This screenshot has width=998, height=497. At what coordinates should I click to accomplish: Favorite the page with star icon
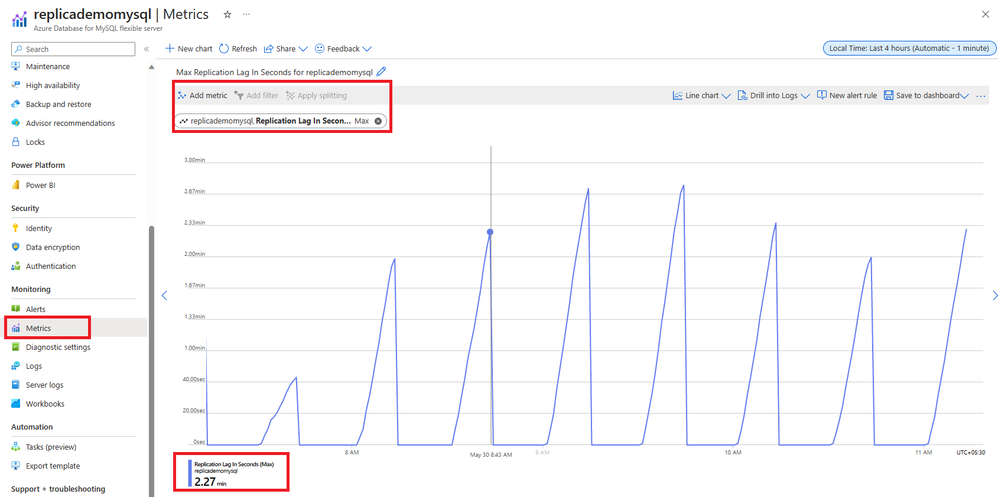227,14
